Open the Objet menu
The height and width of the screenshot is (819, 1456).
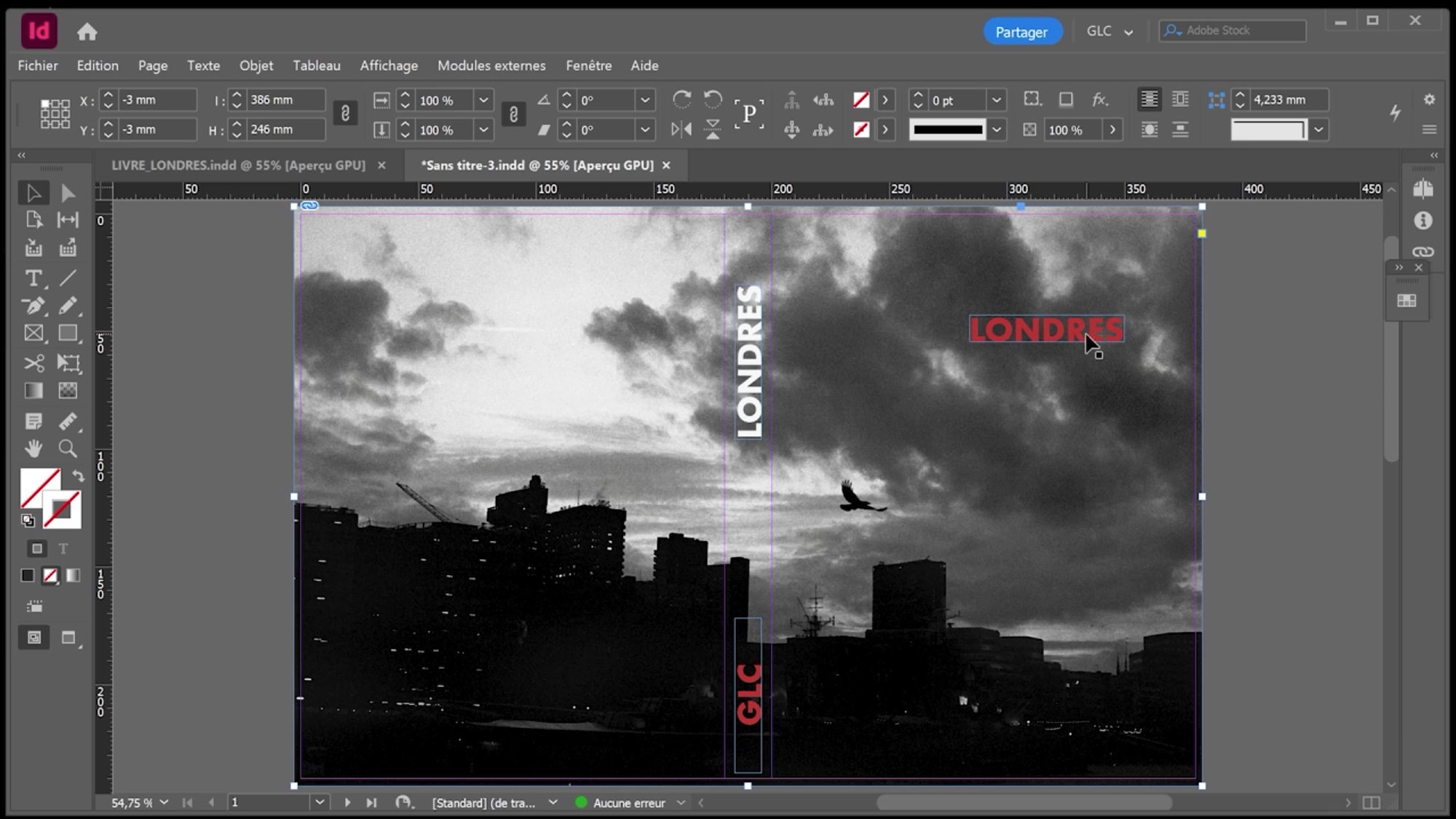point(256,66)
